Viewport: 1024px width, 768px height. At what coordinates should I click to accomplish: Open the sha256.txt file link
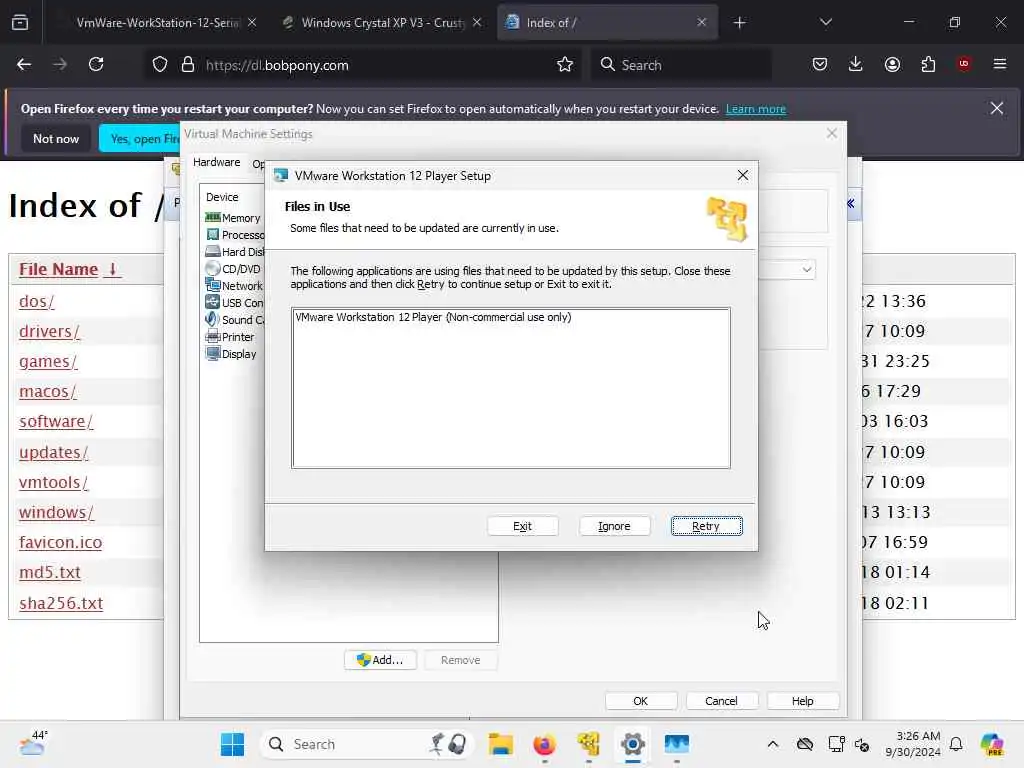(61, 603)
